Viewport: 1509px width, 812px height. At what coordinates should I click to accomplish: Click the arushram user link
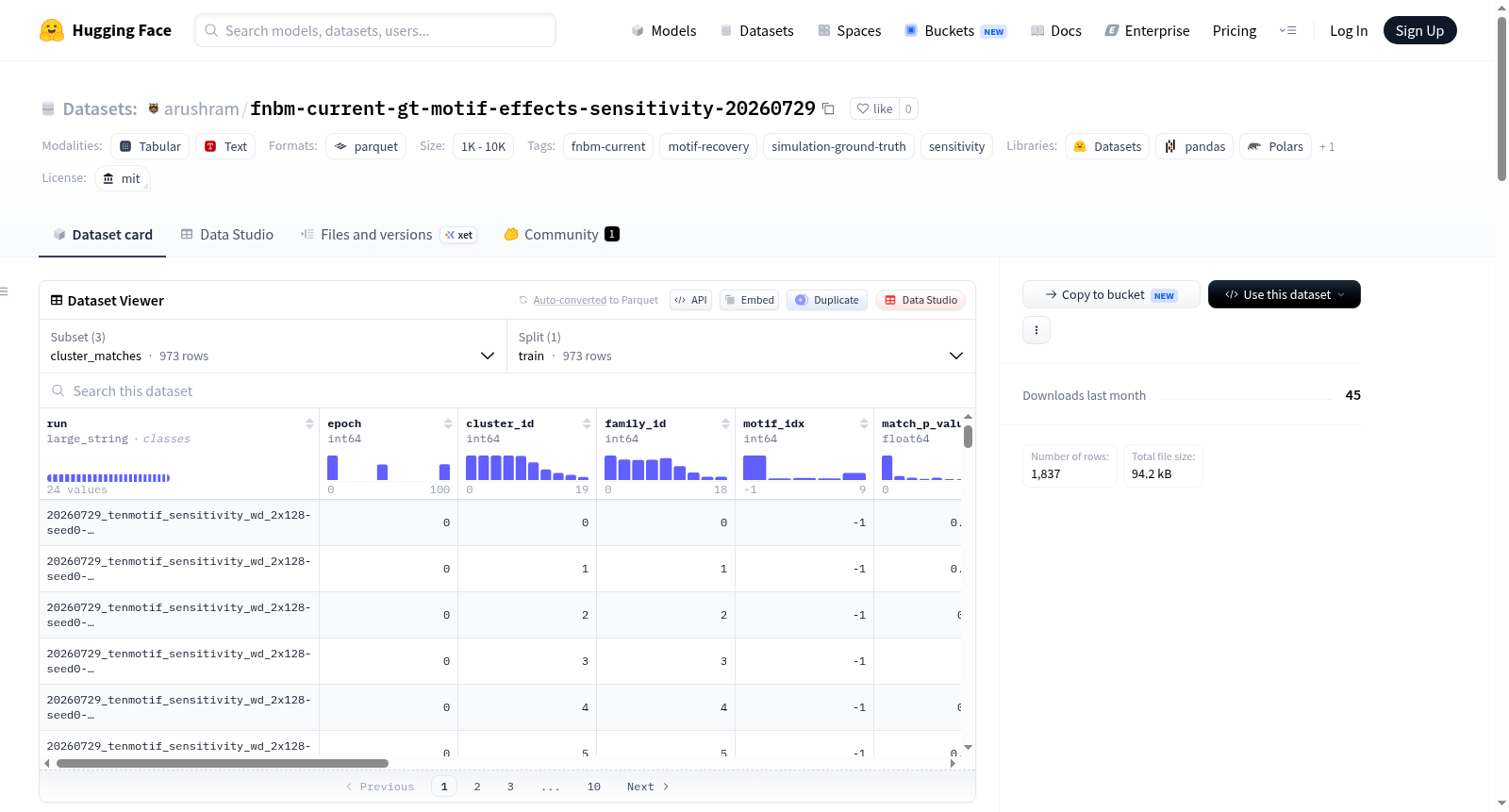tap(201, 108)
